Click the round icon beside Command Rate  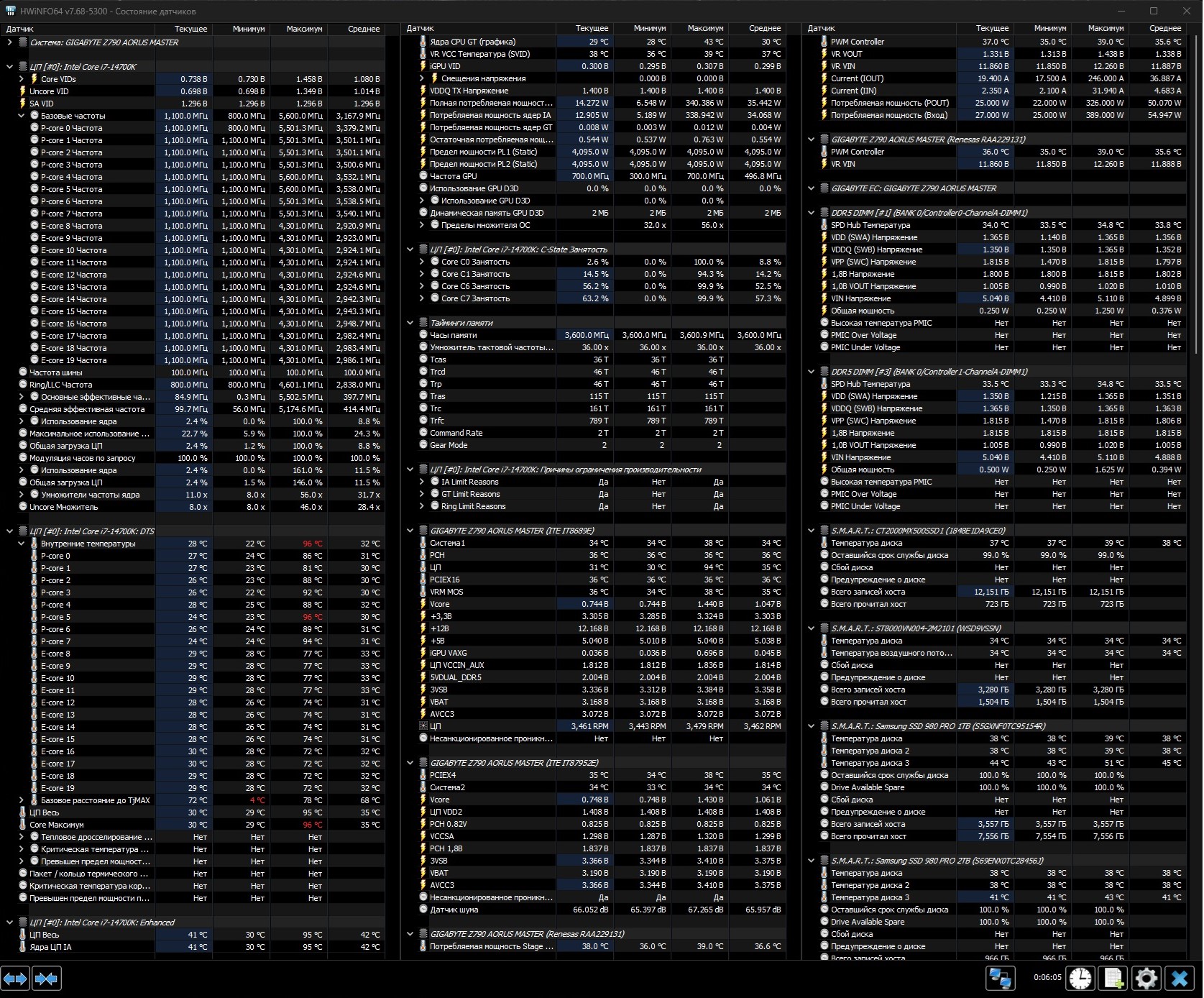[x=423, y=433]
